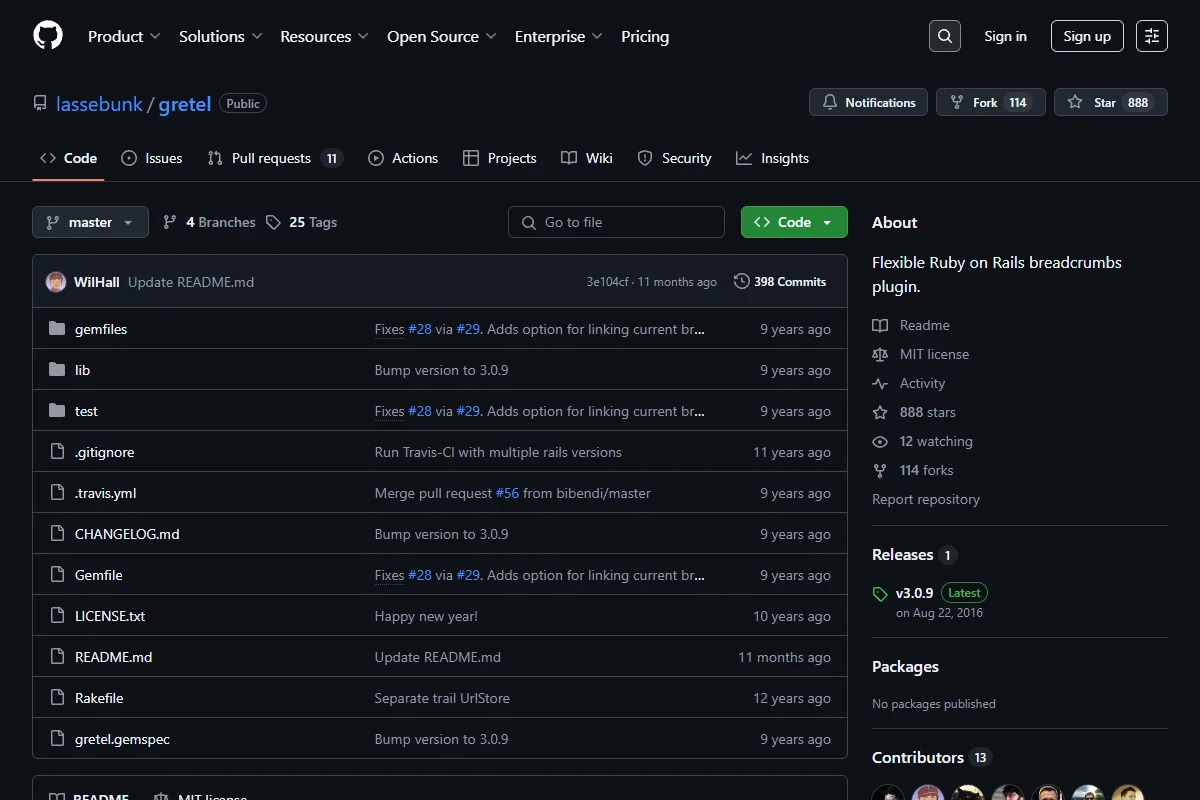This screenshot has width=1200, height=800.
Task: Click the v3.0.9 release tag icon
Action: pyautogui.click(x=880, y=594)
